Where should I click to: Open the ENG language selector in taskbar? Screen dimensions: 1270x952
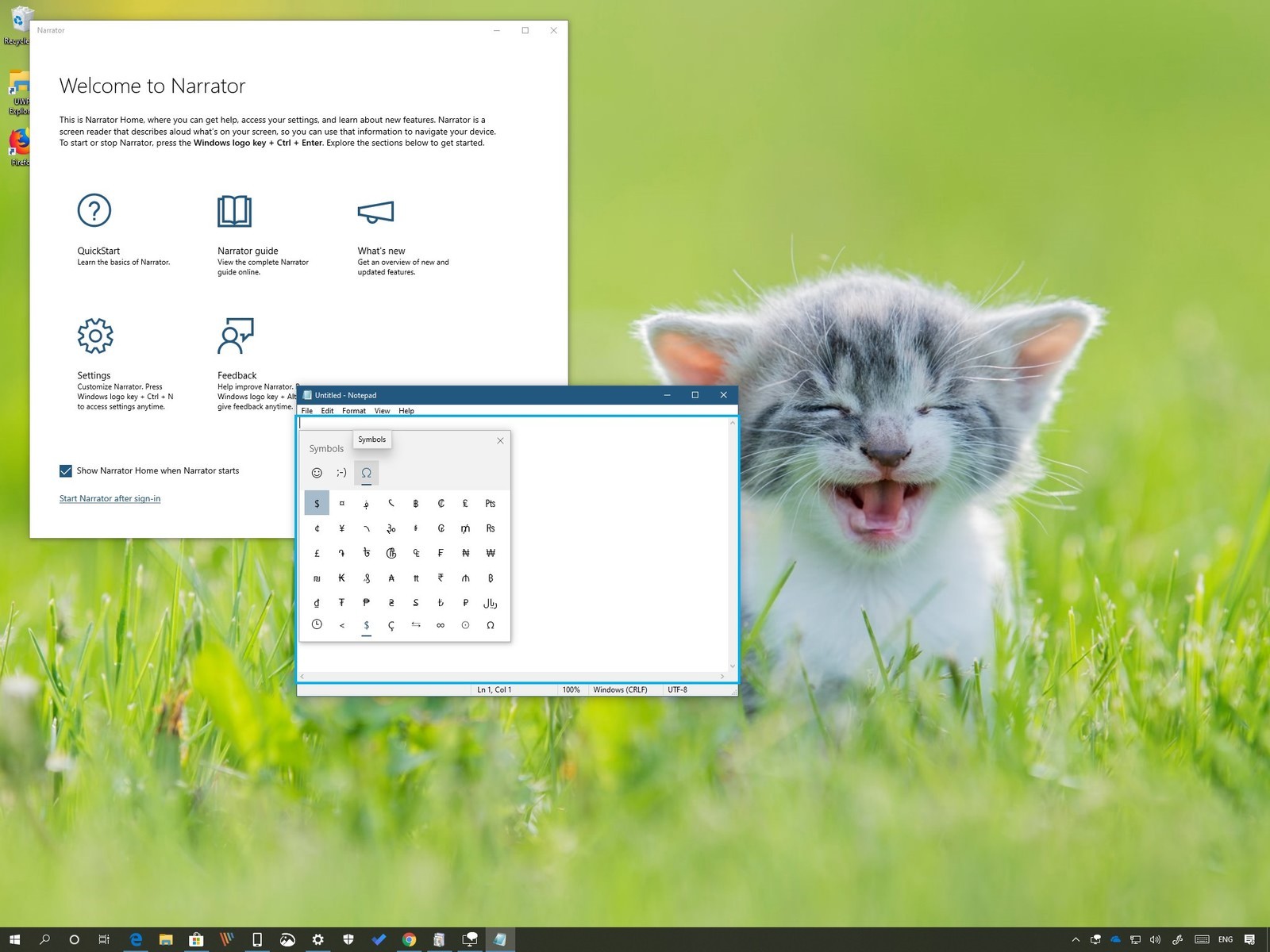pos(1226,940)
